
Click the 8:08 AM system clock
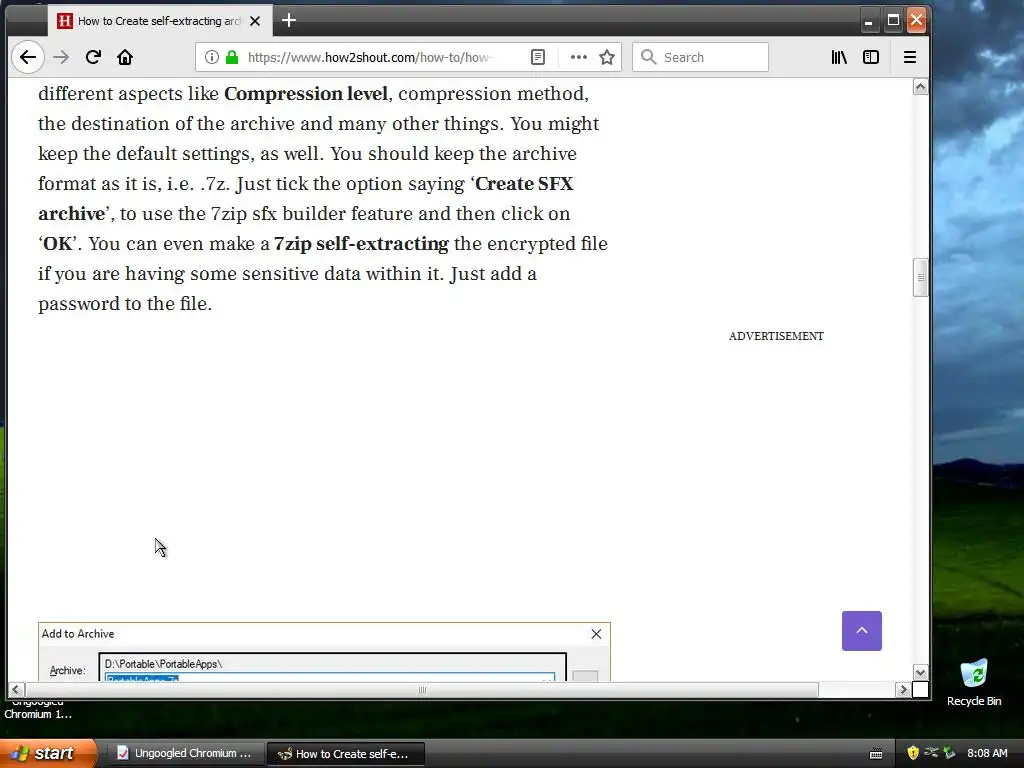[x=987, y=754]
